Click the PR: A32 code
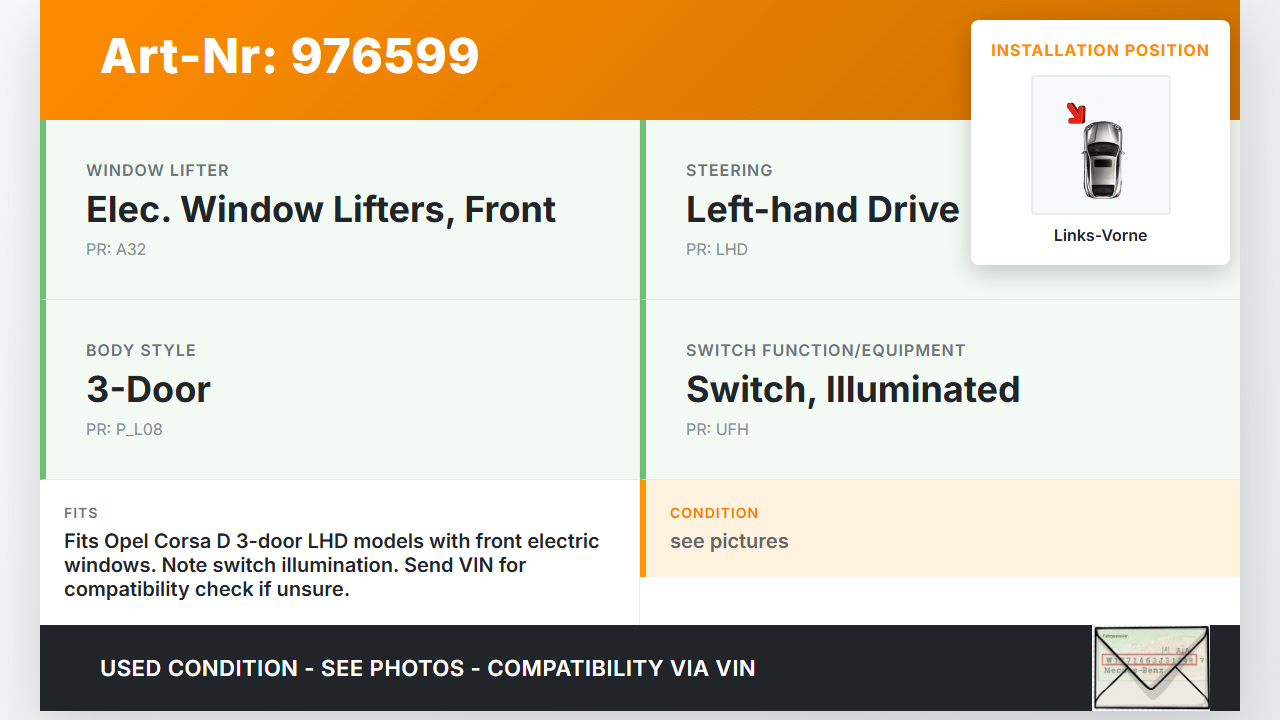The width and height of the screenshot is (1280, 720). point(116,249)
